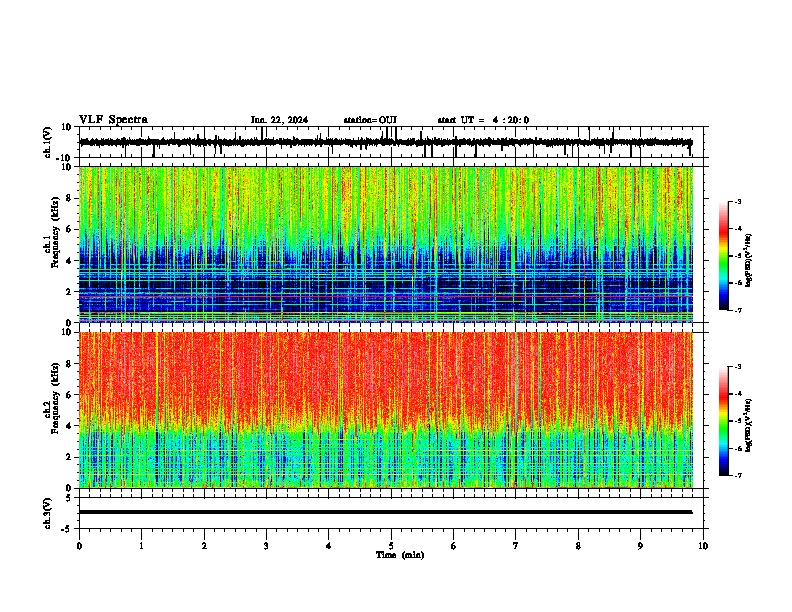Click time axis tick label '1'
Screen dimensions: 792x612
tap(141, 546)
